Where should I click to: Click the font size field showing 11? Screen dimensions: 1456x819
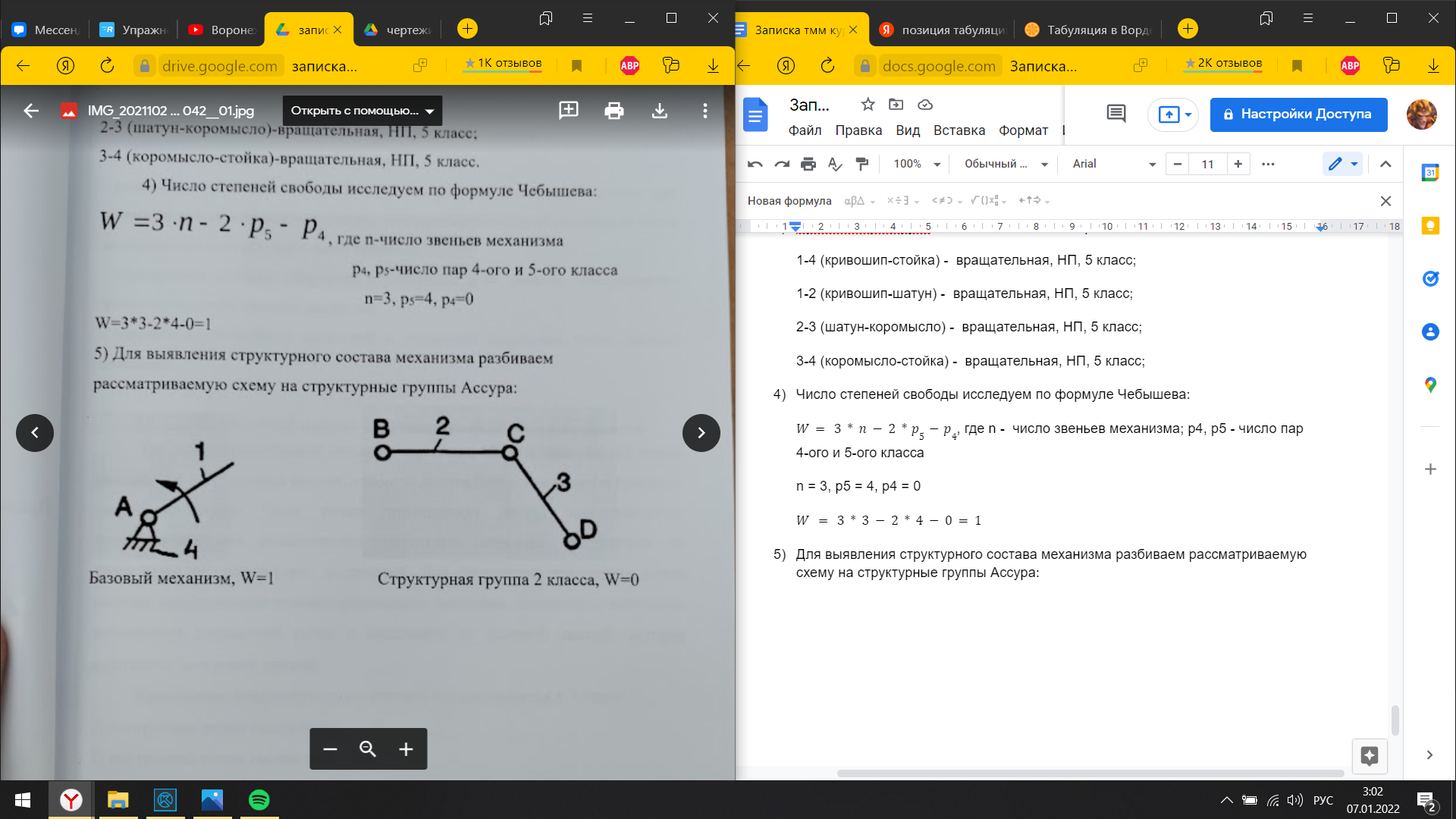(x=1208, y=164)
